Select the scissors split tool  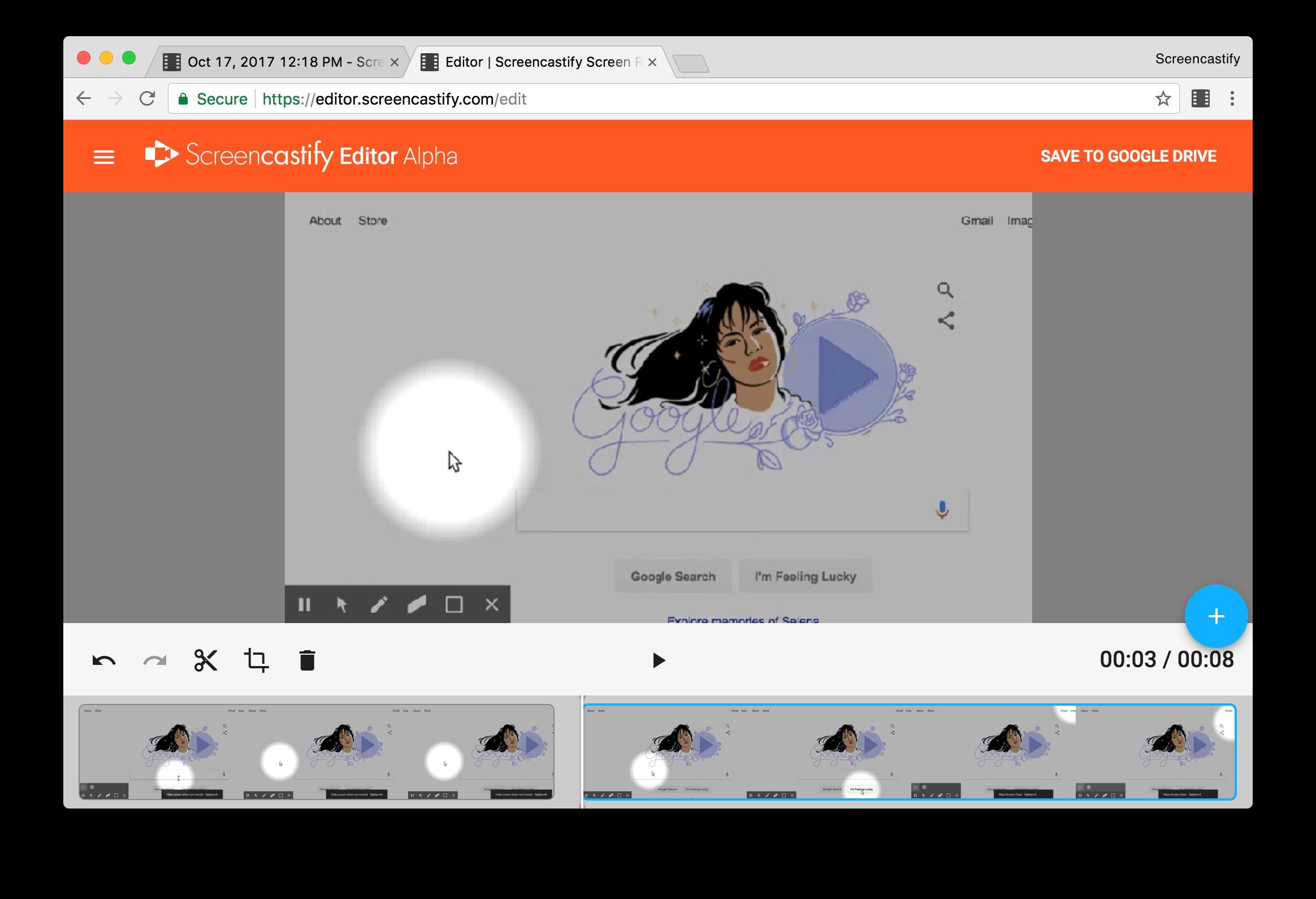tap(205, 659)
